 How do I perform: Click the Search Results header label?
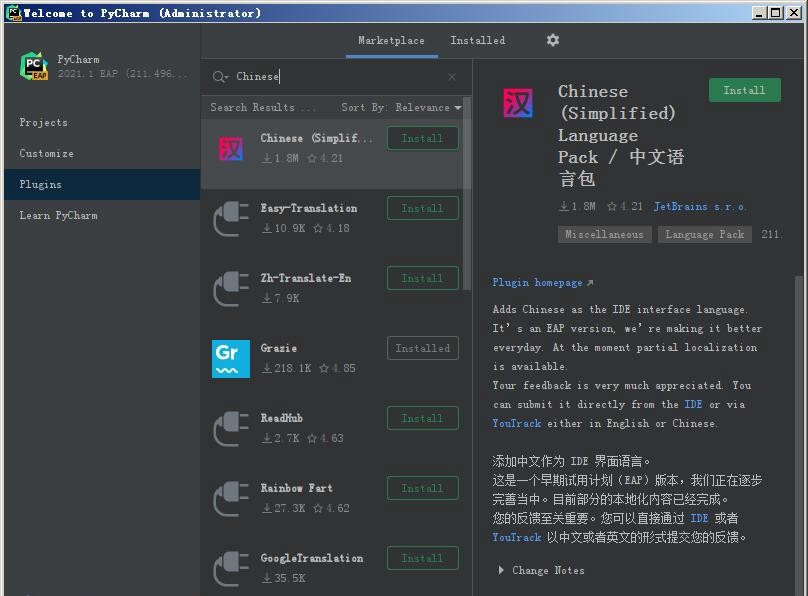(252, 108)
